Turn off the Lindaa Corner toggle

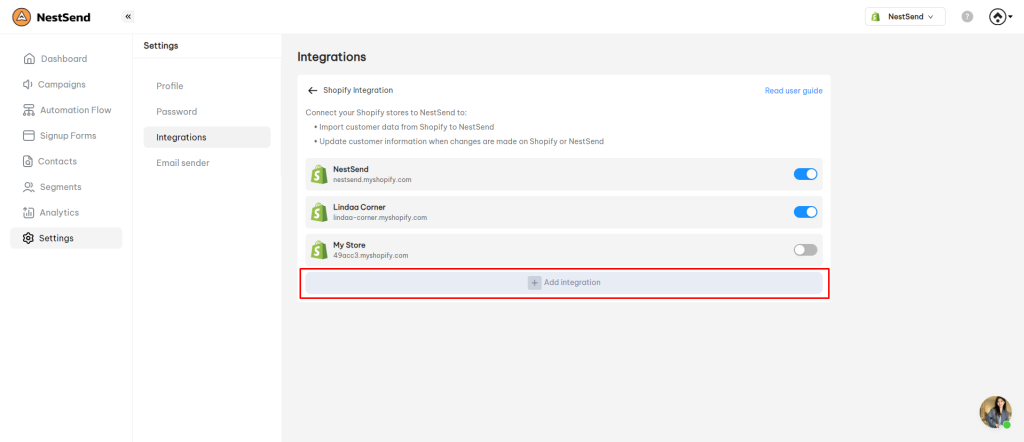805,212
